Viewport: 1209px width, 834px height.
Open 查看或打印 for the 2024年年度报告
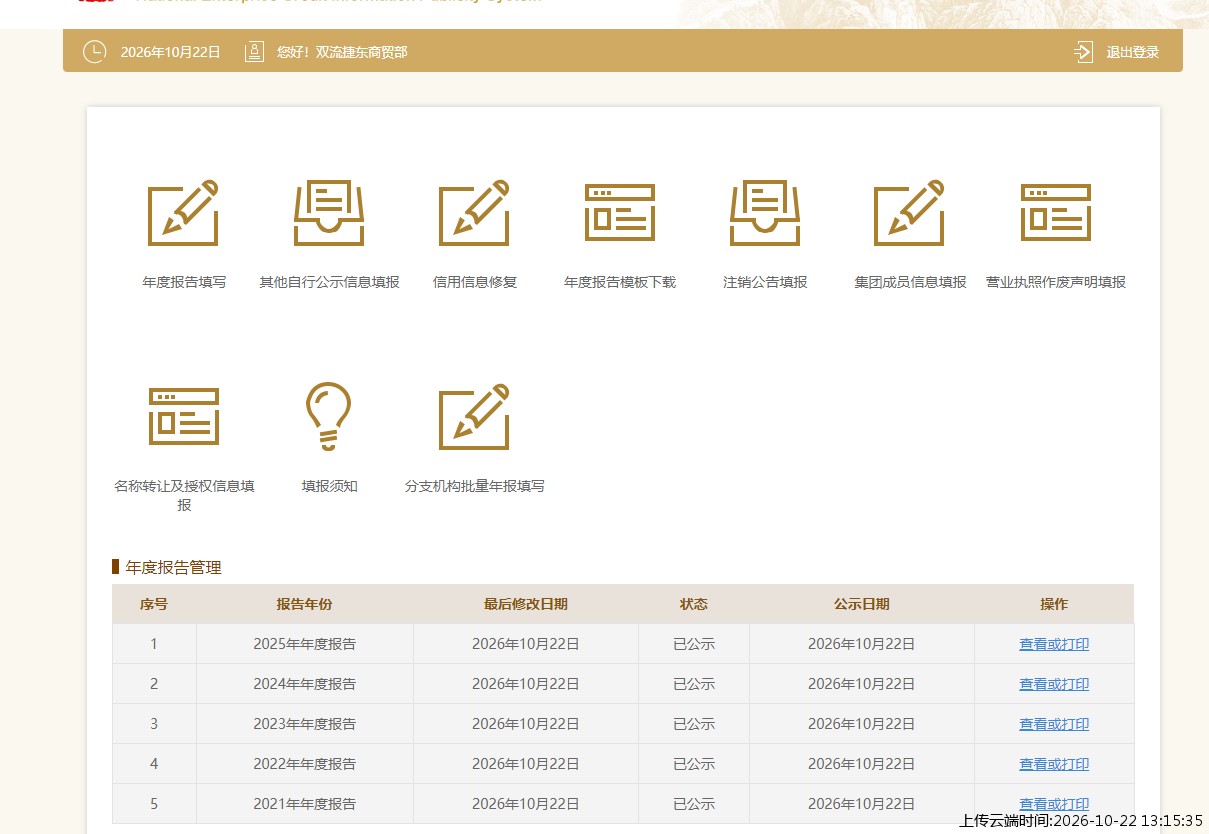pyautogui.click(x=1054, y=684)
